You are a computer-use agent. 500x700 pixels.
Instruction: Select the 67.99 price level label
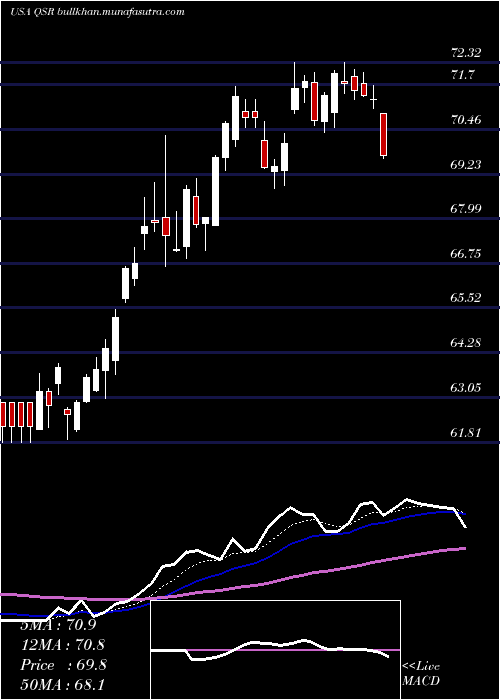pos(466,208)
